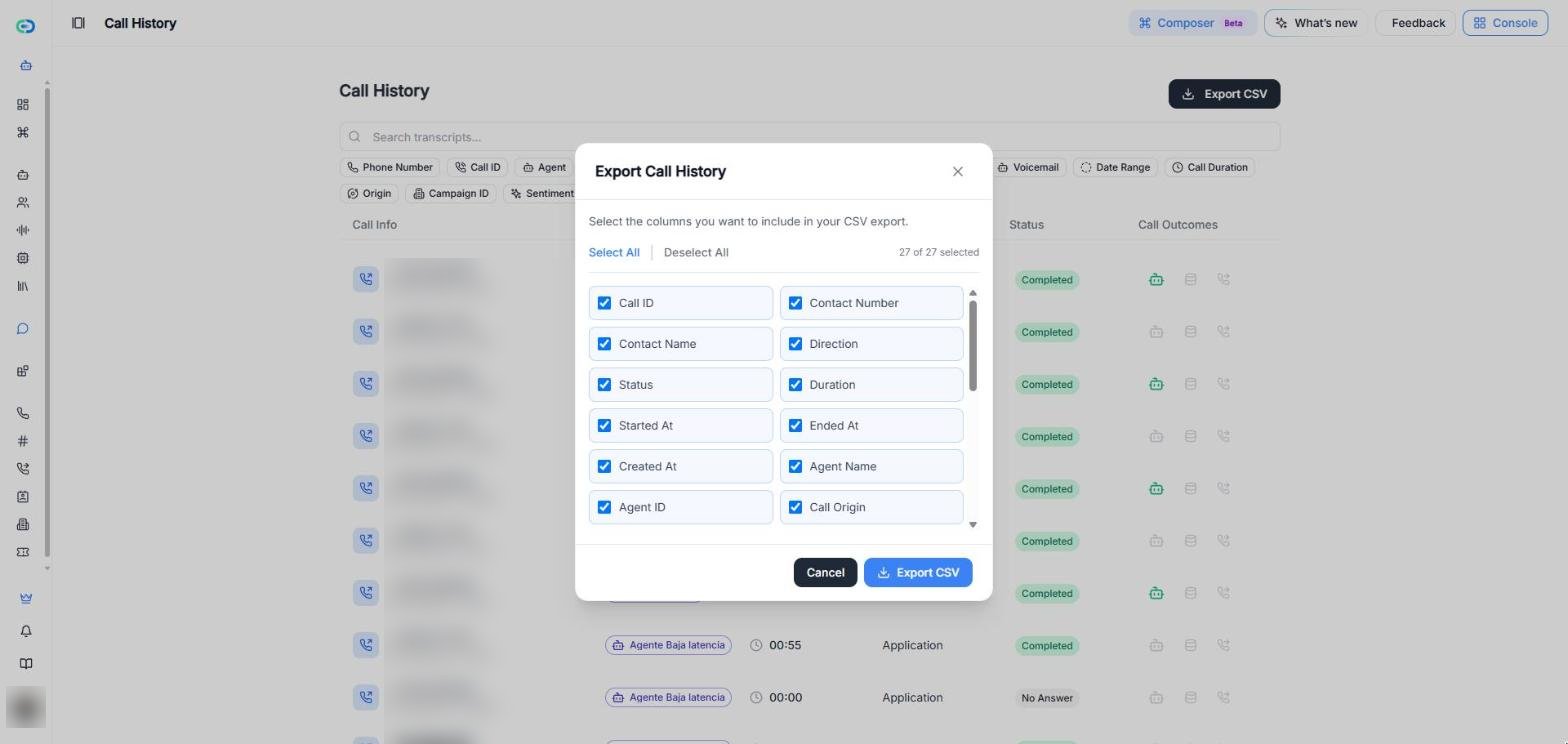Screen dimensions: 1568x744
Task: Uncheck the Agent Name checkbox
Action: click(795, 466)
